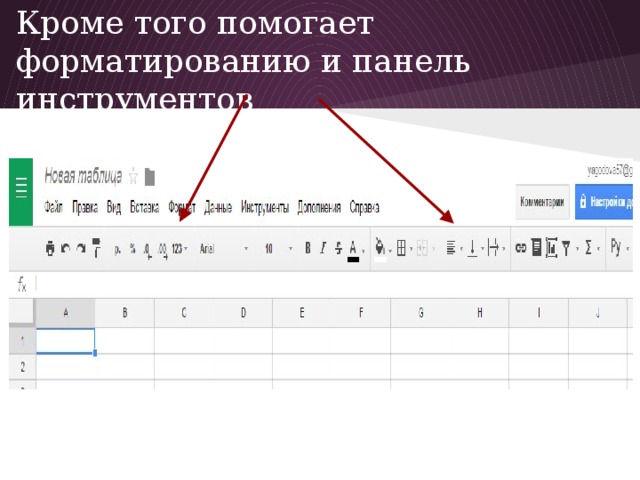Open the horizontal align options
This screenshot has height=480, width=640.
[x=451, y=248]
